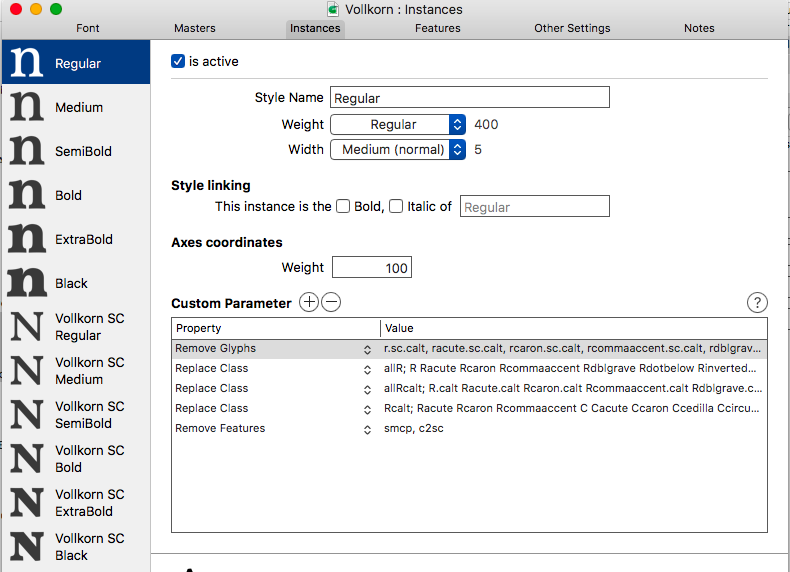Switch to the Masters tab

tap(194, 28)
